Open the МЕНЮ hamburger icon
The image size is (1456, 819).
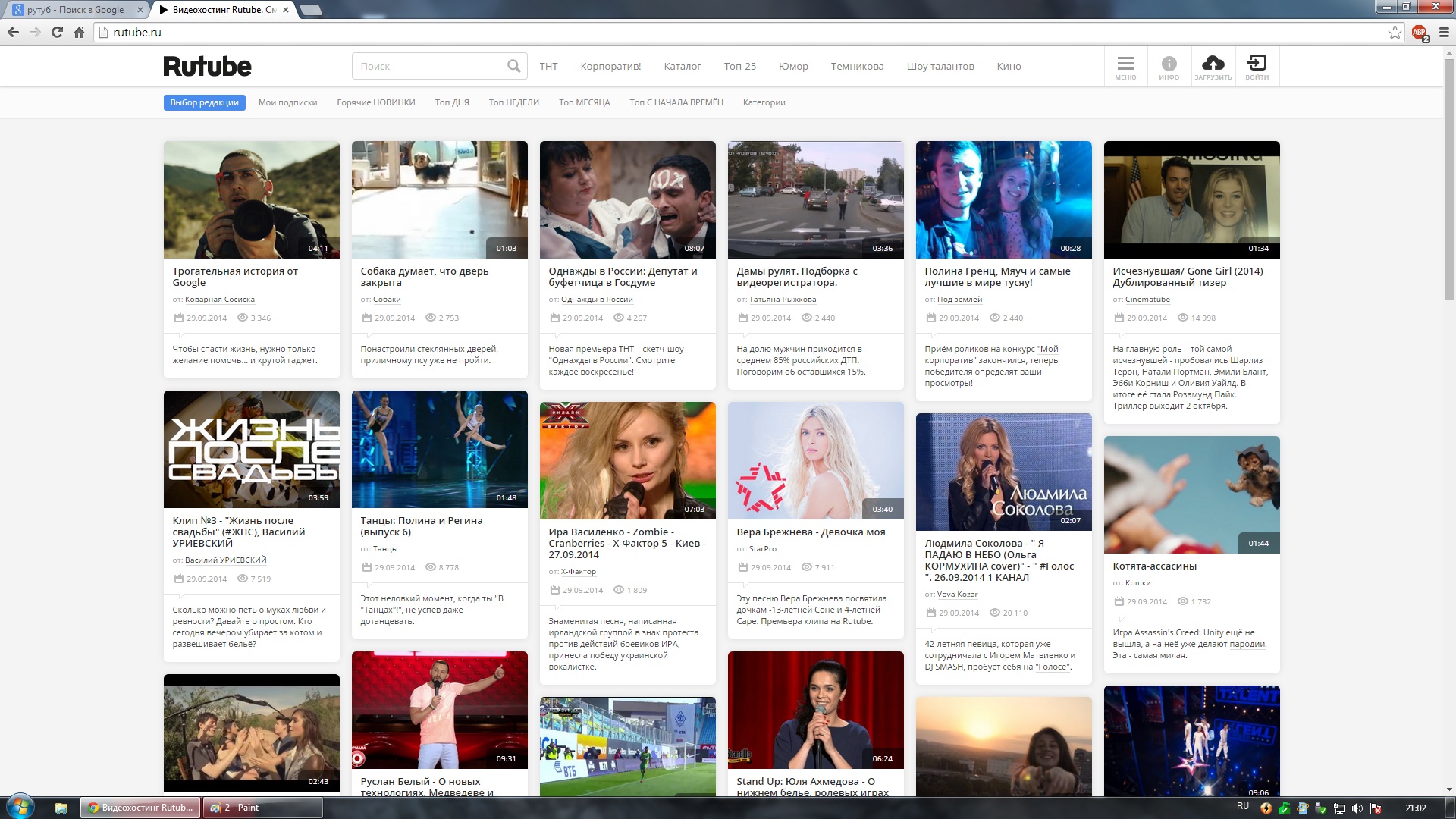click(1125, 67)
